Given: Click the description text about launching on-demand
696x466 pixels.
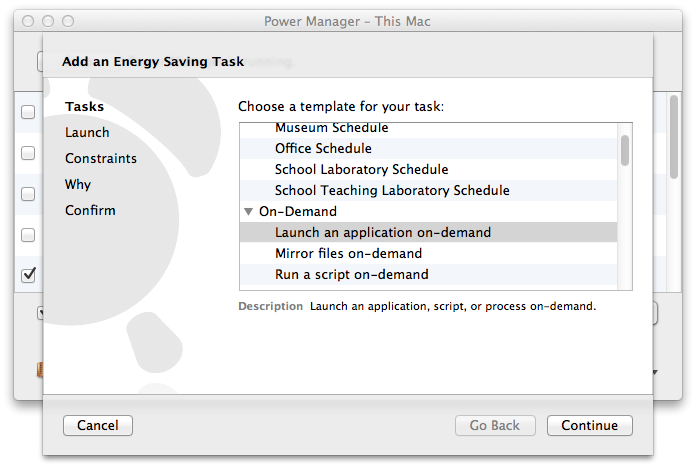Looking at the screenshot, I should 453,306.
